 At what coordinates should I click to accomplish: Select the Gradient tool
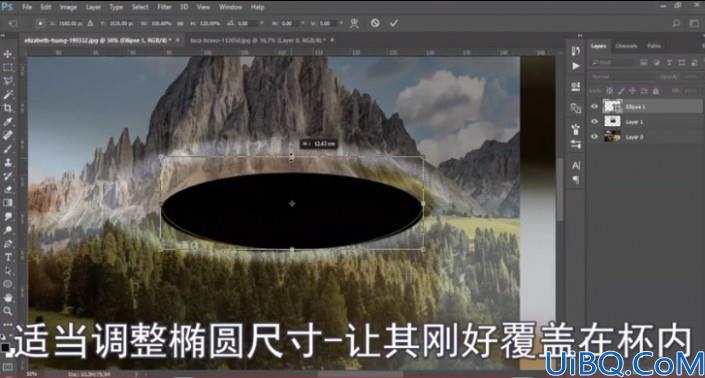8,203
